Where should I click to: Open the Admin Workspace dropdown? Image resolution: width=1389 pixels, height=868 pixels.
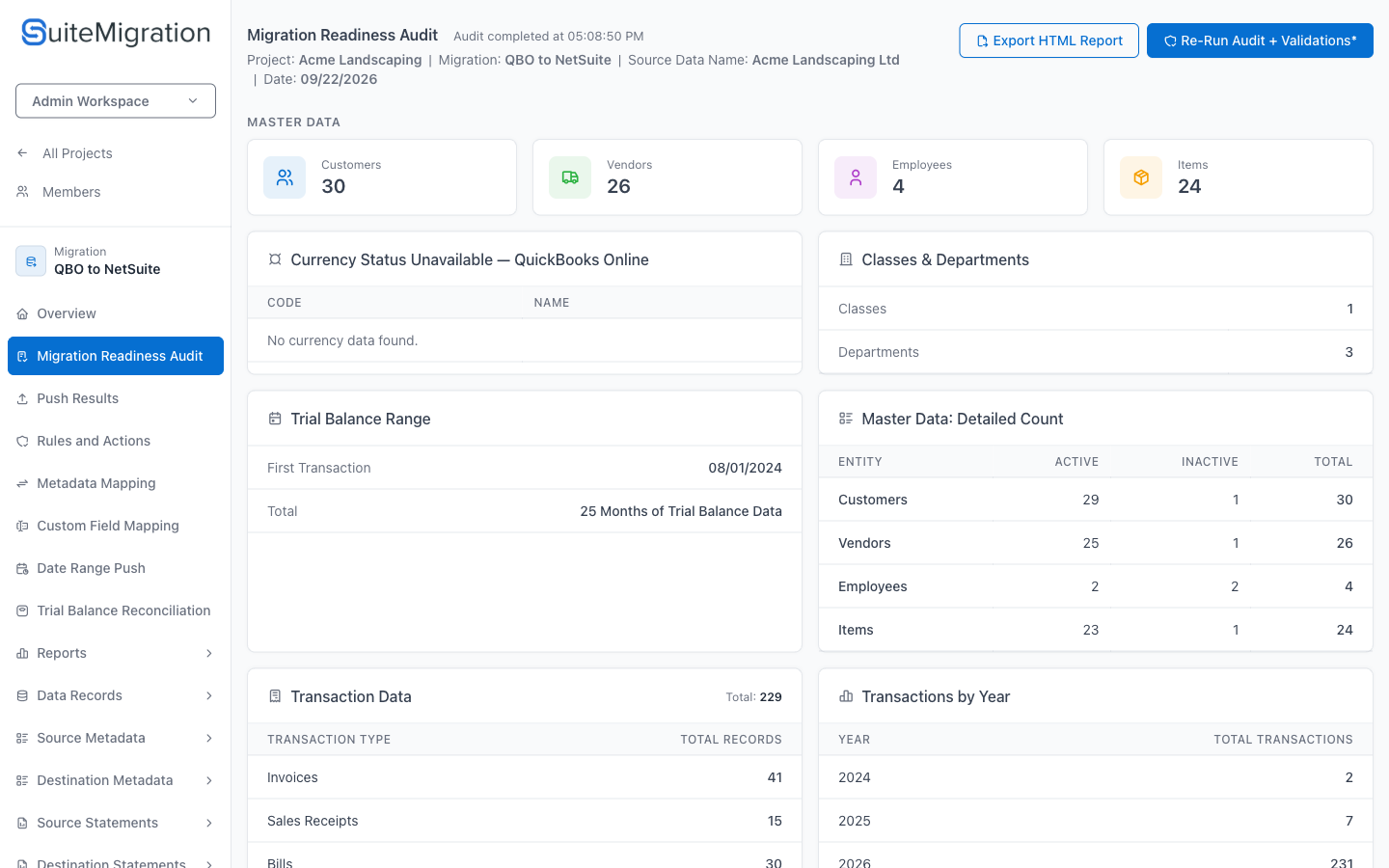coord(116,101)
